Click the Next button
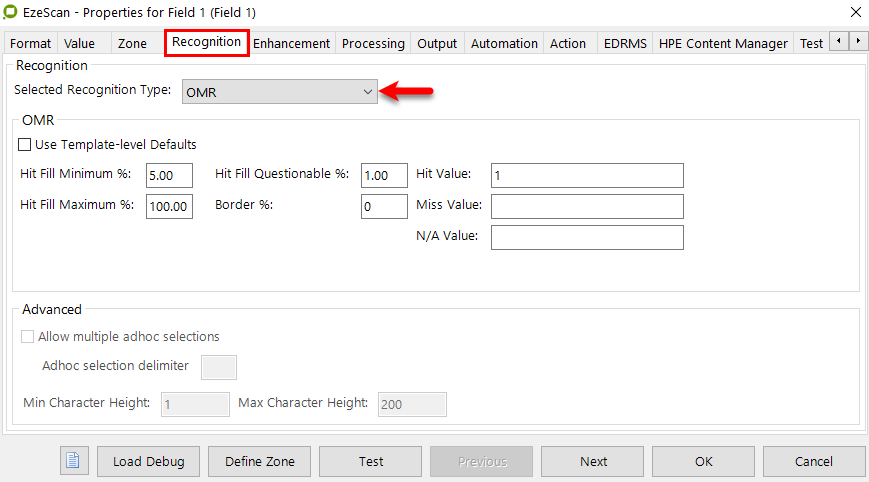Viewport: 869px width, 482px height. 593,461
